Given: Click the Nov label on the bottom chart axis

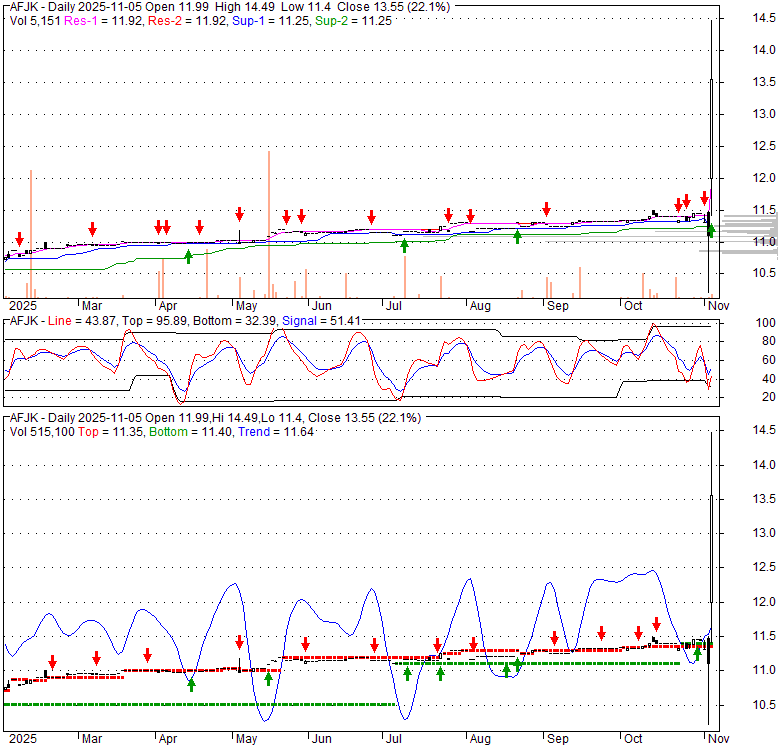Looking at the screenshot, I should coord(713,738).
